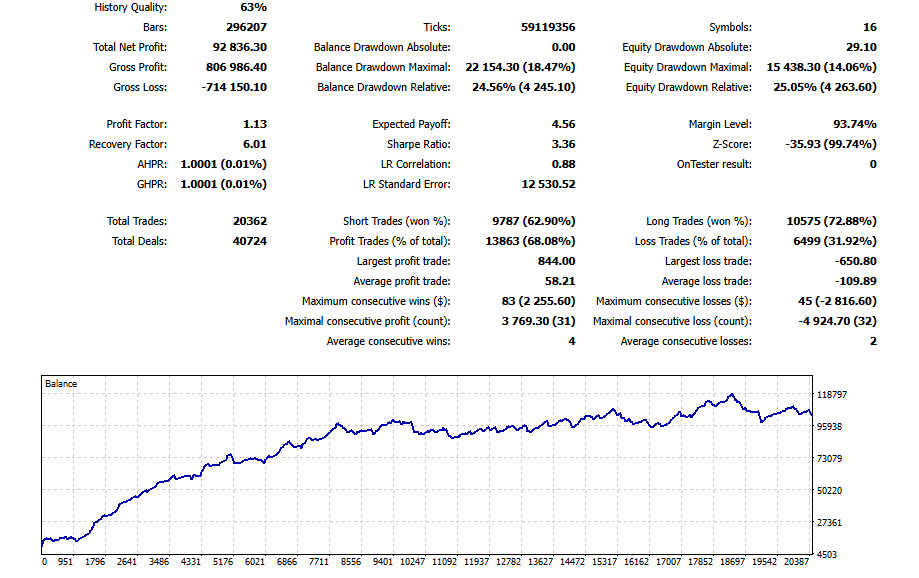This screenshot has height=578, width=919.
Task: Click the Largest loss trade value -650.80
Action: 856,261
